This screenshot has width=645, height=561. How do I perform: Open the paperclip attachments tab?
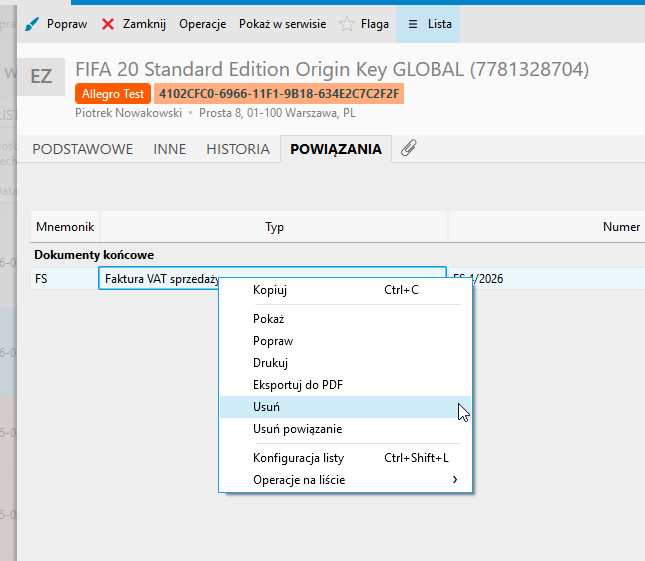pyautogui.click(x=408, y=148)
